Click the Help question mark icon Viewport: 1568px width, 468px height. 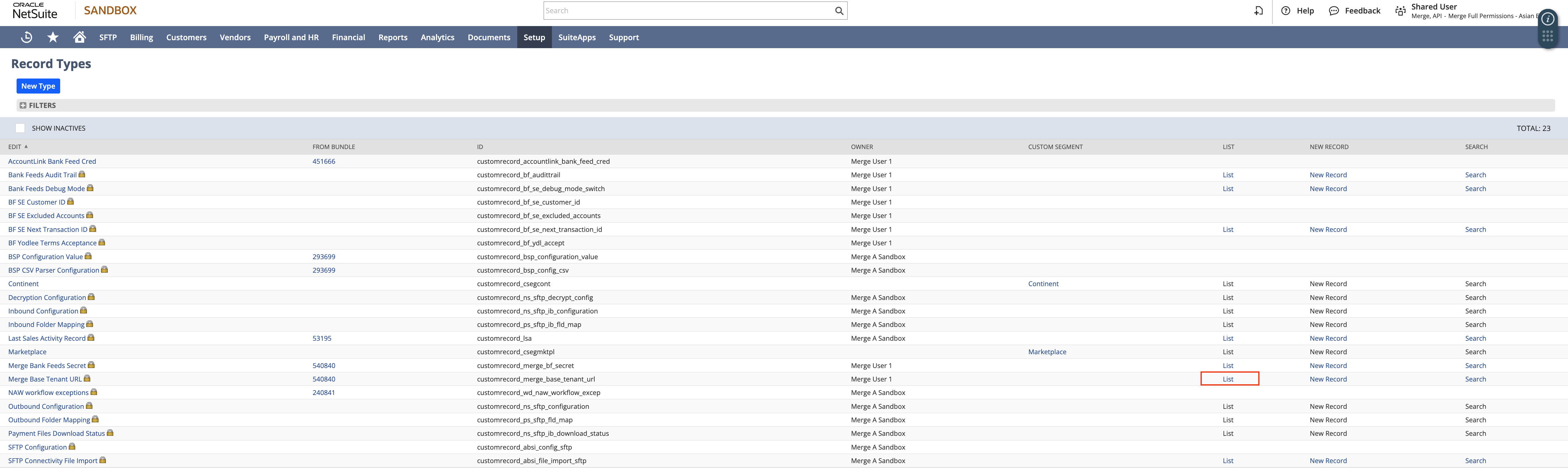tap(1286, 10)
